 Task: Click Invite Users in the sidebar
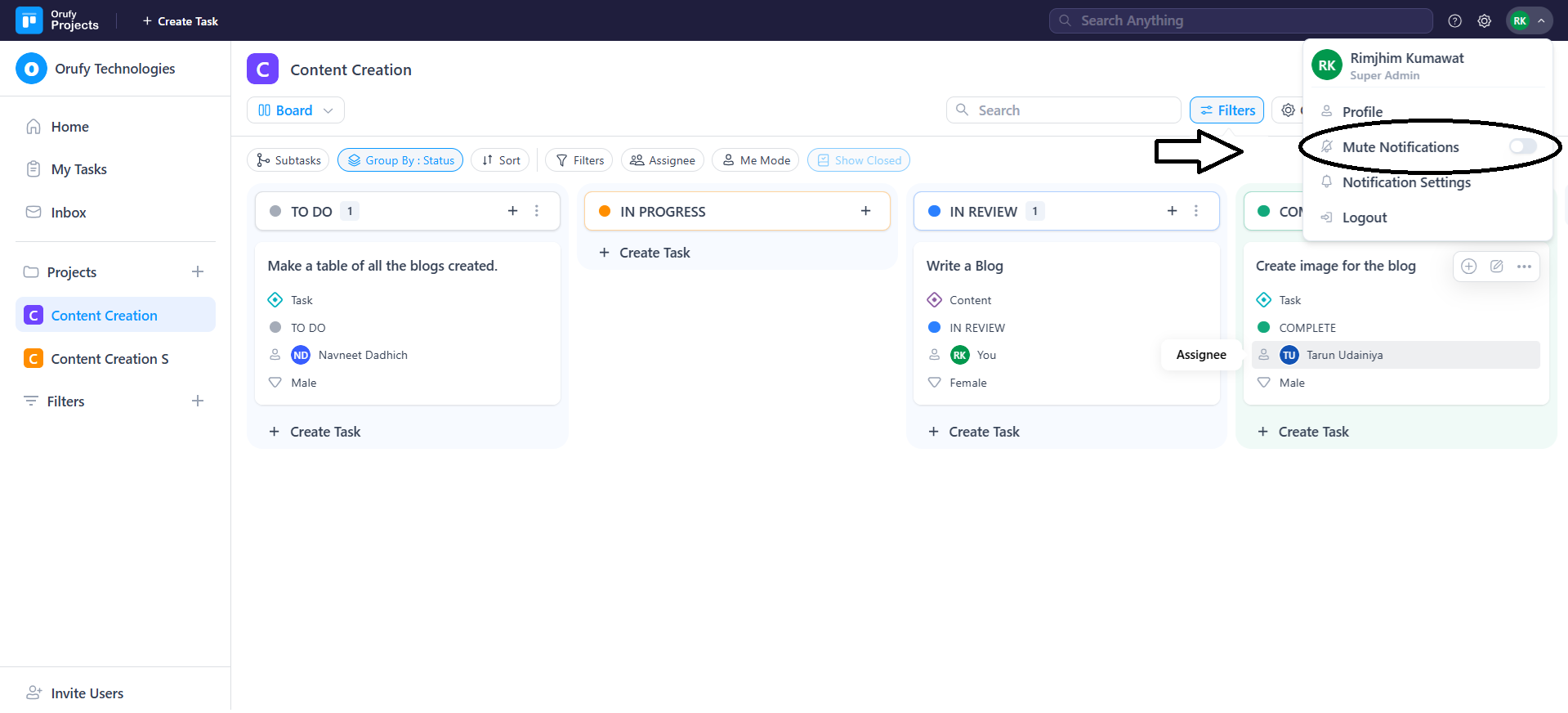coord(87,693)
